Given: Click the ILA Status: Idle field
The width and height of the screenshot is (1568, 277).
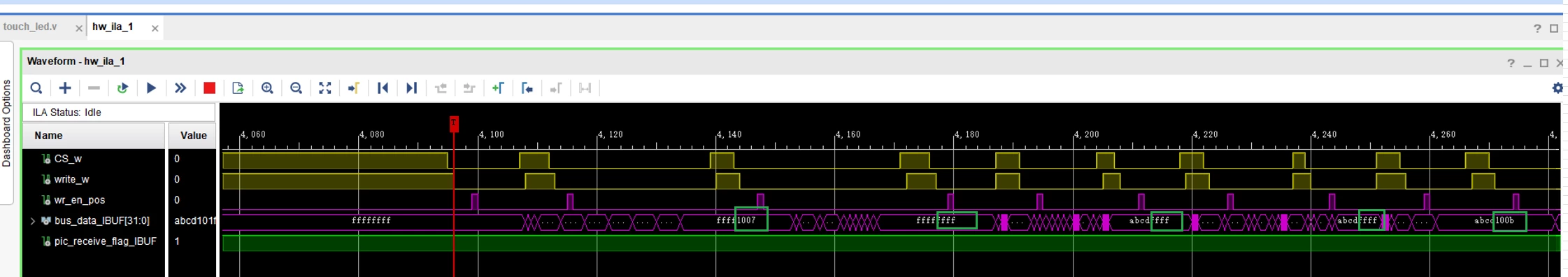Looking at the screenshot, I should (x=119, y=112).
